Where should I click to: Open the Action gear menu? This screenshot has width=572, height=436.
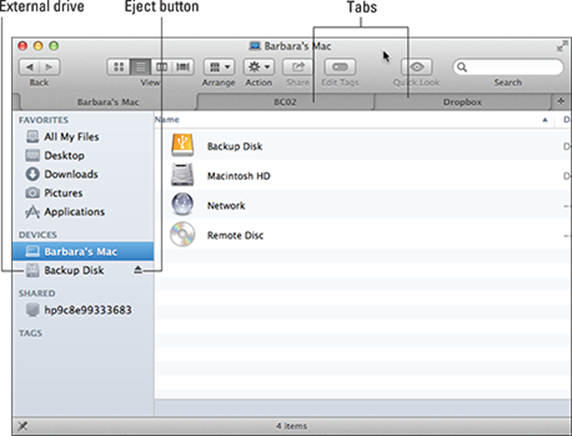[259, 67]
